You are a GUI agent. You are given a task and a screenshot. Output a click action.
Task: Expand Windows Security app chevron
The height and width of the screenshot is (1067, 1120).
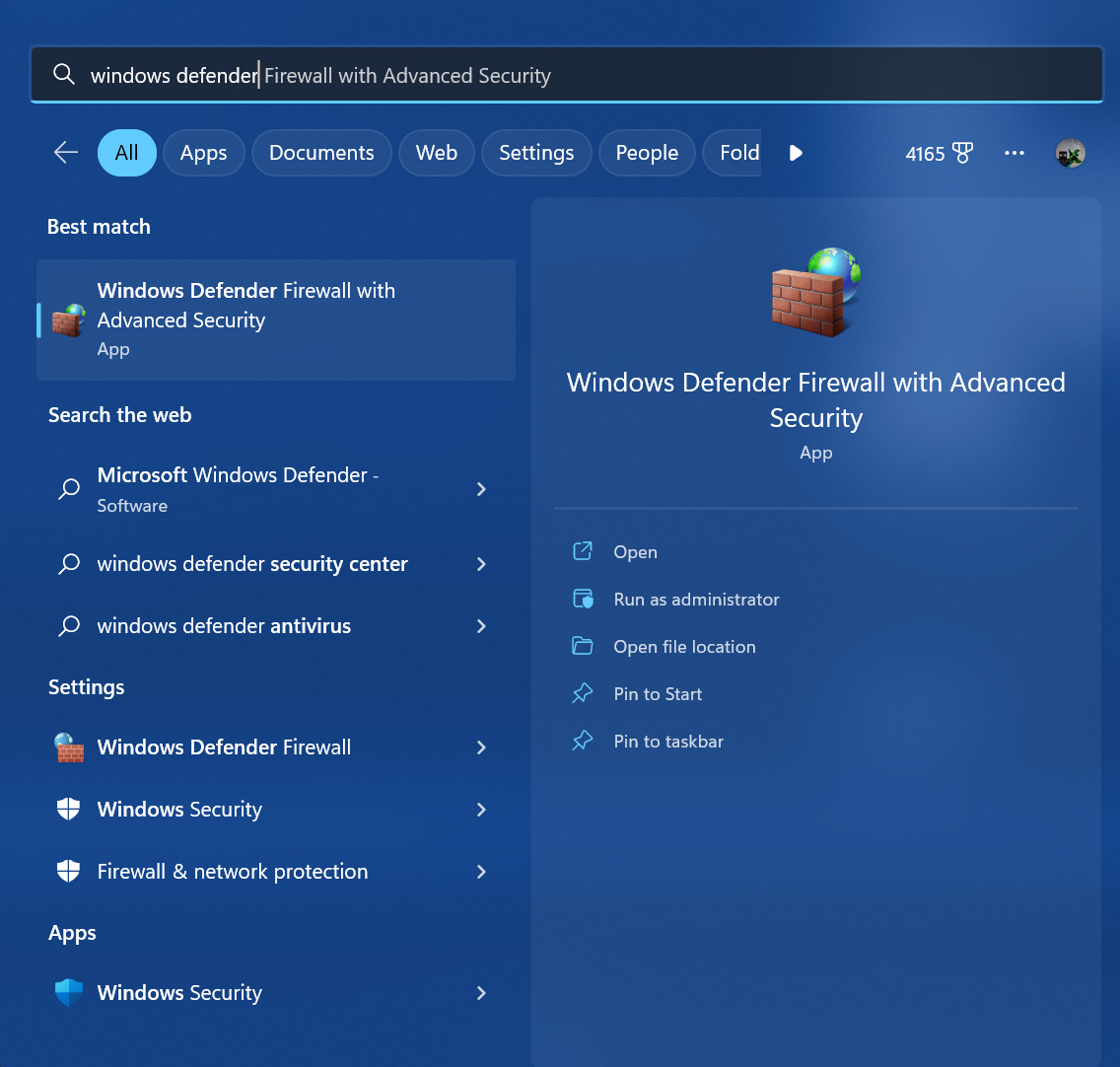pos(481,993)
